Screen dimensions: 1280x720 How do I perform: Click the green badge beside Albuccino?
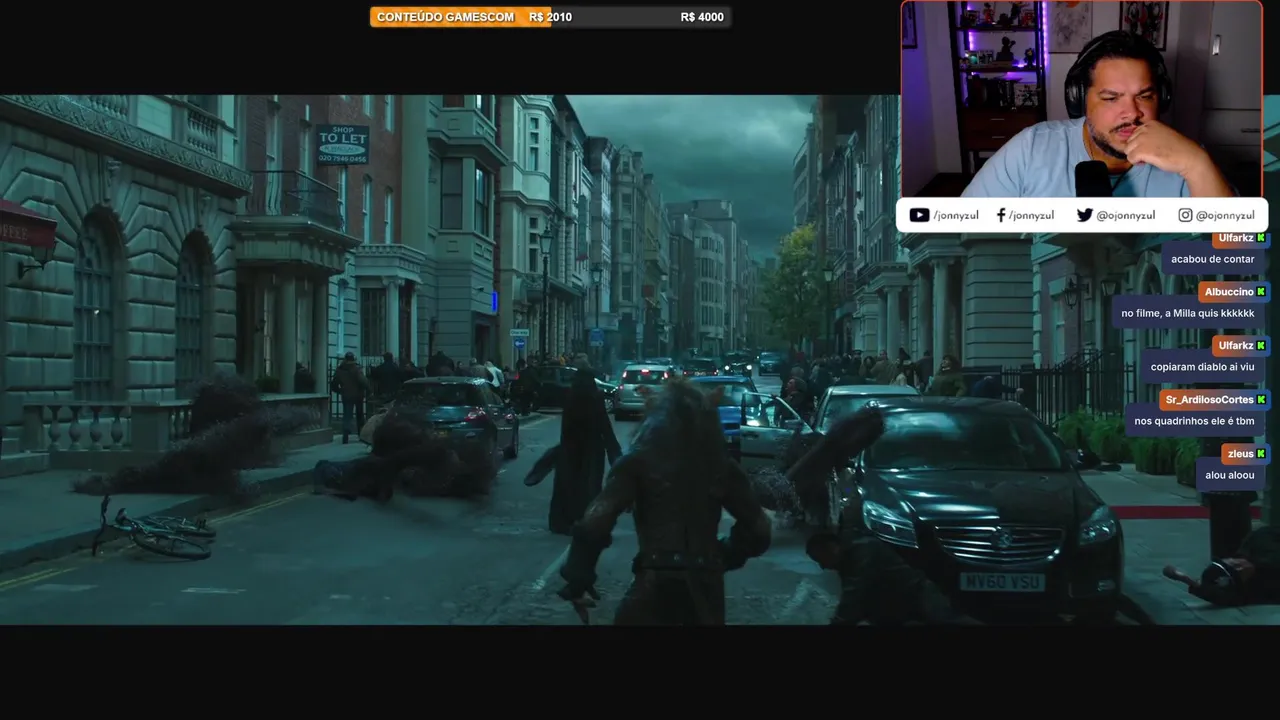pyautogui.click(x=1261, y=292)
